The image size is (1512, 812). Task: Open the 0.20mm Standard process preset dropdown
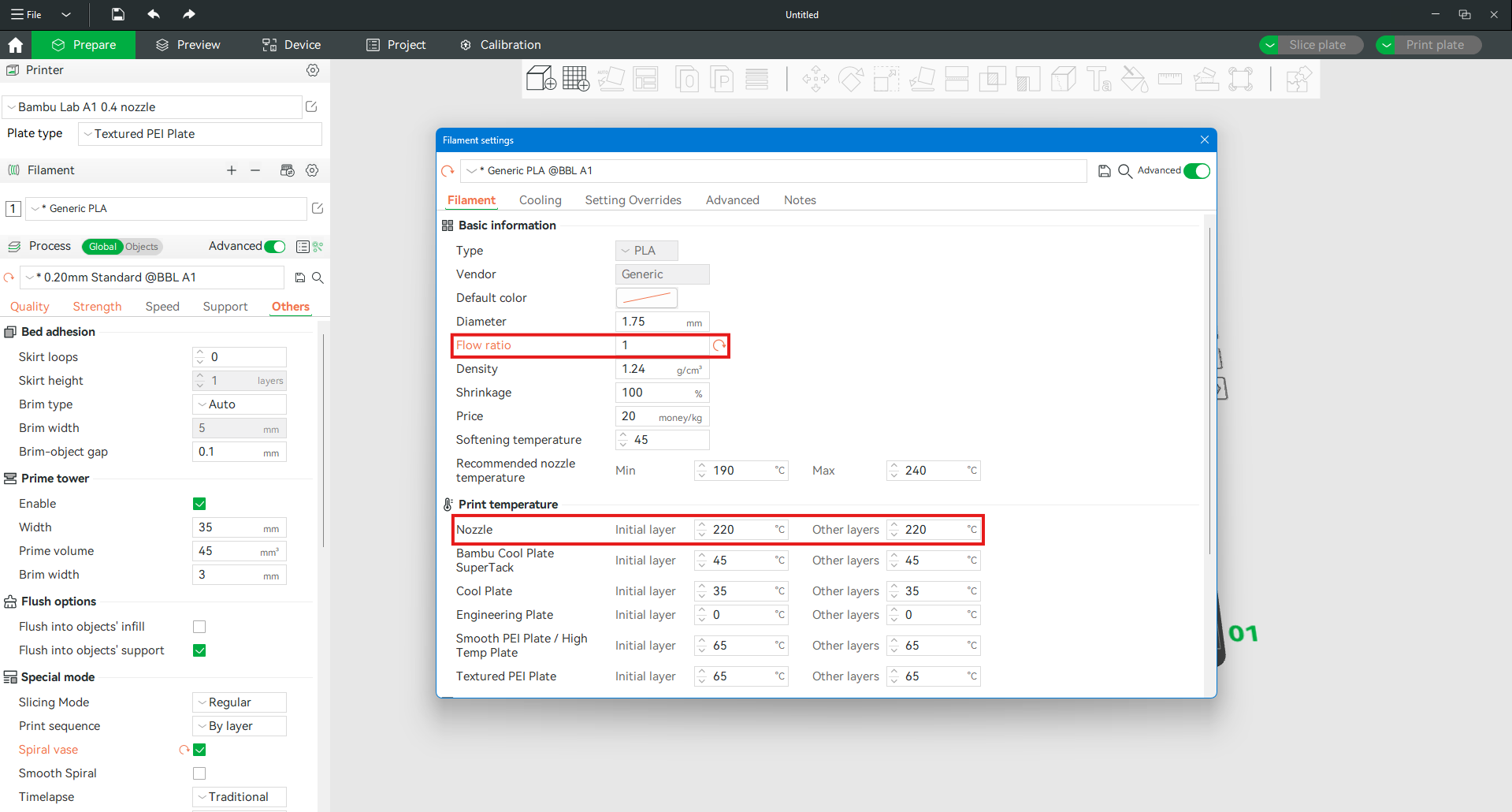[152, 277]
